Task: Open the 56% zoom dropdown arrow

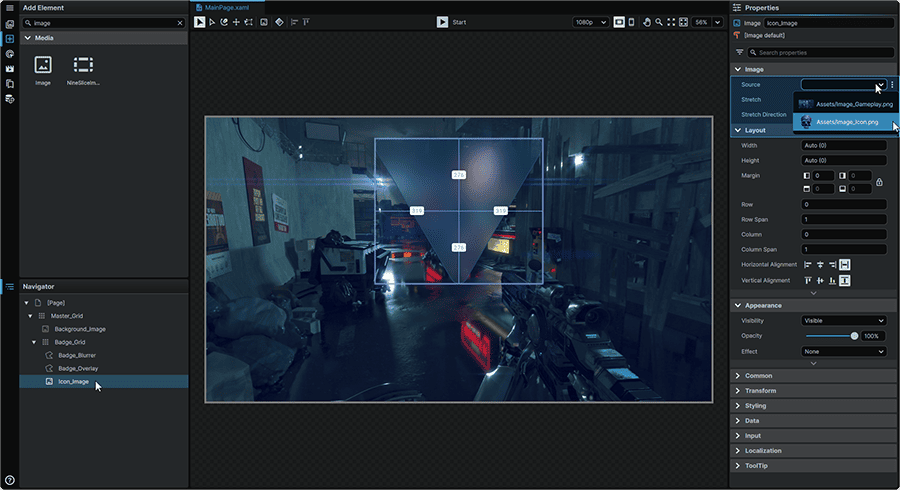Action: coord(717,22)
